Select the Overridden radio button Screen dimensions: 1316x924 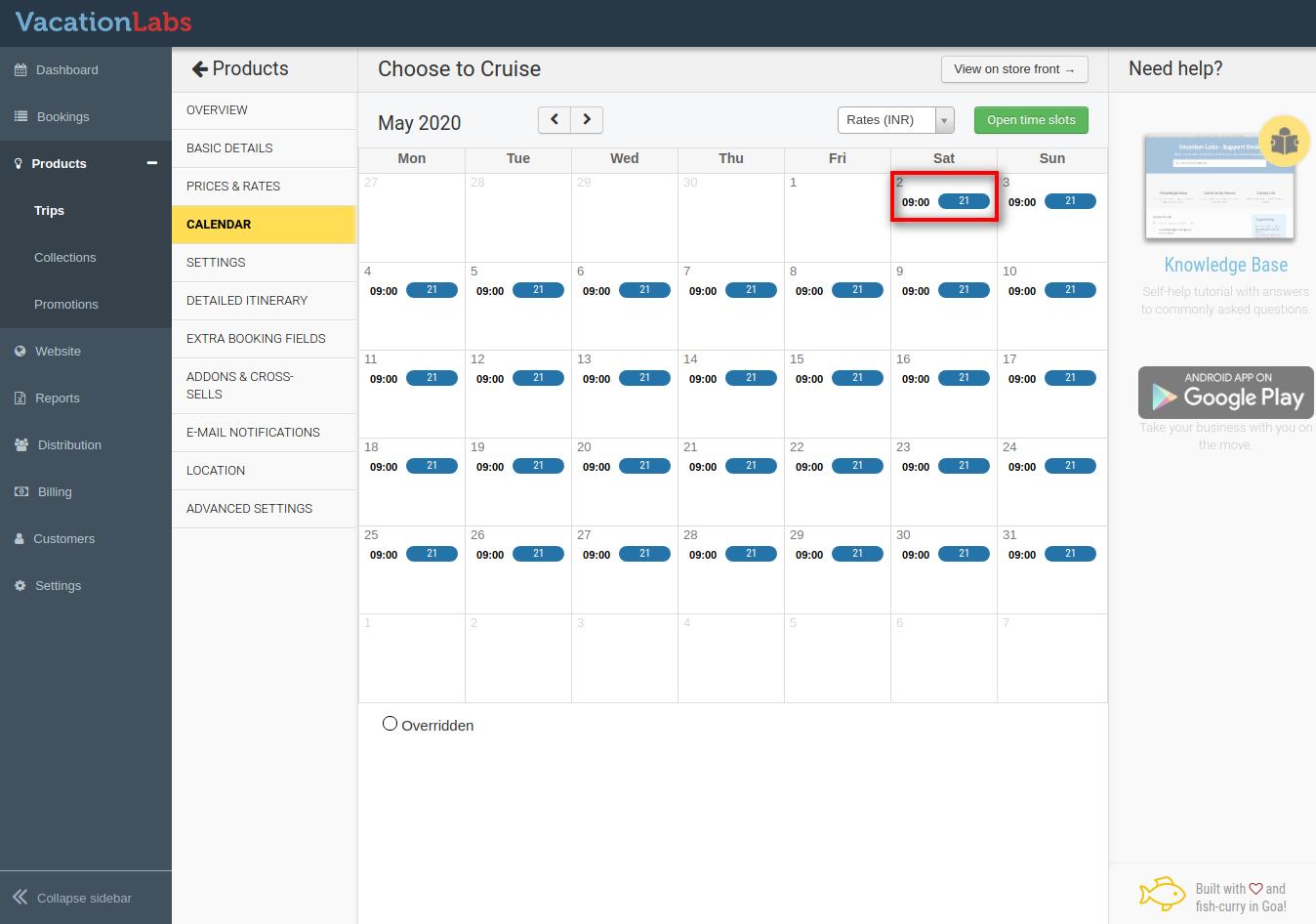390,724
